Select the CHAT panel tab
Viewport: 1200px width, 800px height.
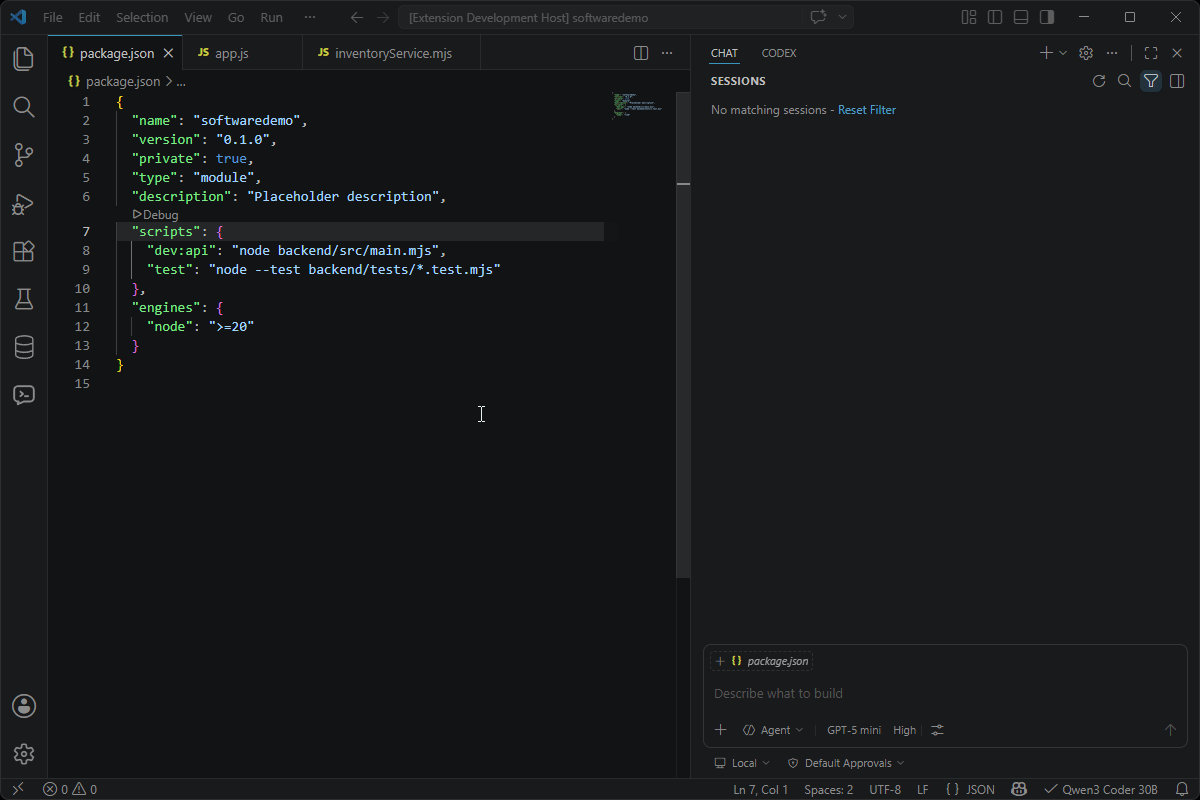coord(724,53)
